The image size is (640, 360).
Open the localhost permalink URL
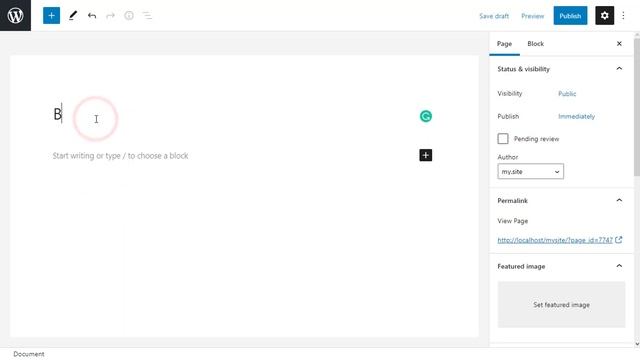pyautogui.click(x=555, y=240)
